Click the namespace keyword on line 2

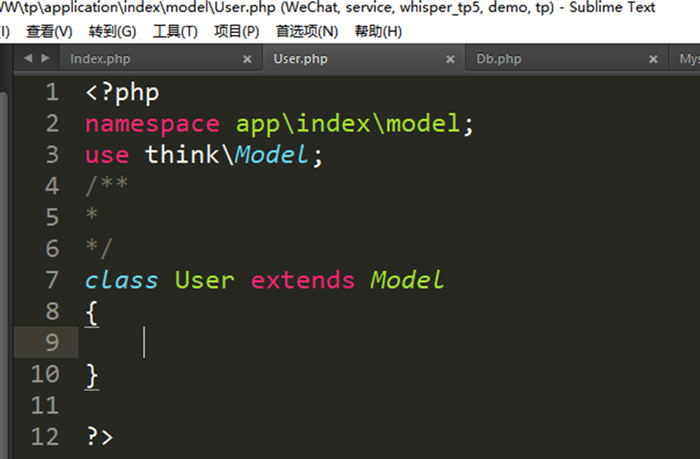(x=152, y=125)
